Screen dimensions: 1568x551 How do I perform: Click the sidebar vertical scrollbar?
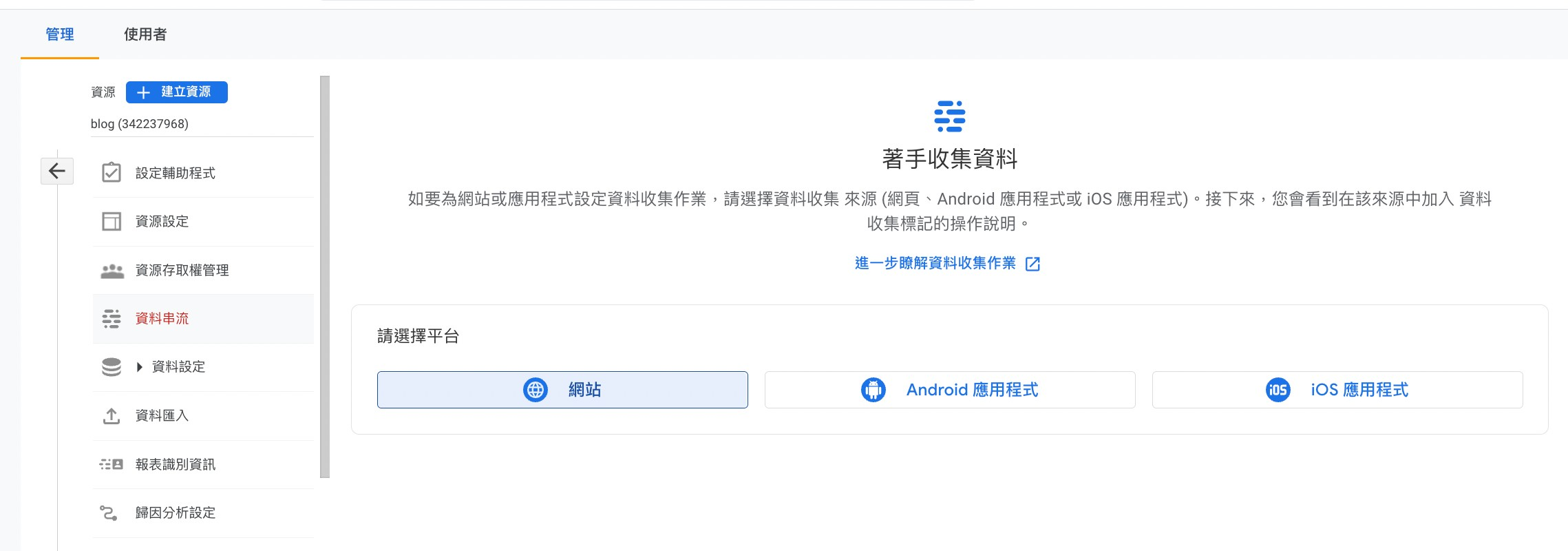325,275
